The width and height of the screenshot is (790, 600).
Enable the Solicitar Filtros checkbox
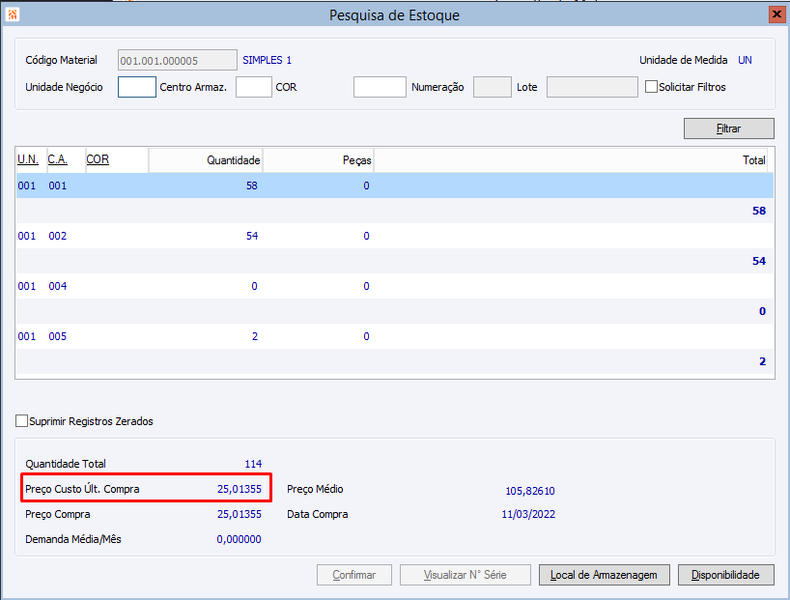(651, 87)
